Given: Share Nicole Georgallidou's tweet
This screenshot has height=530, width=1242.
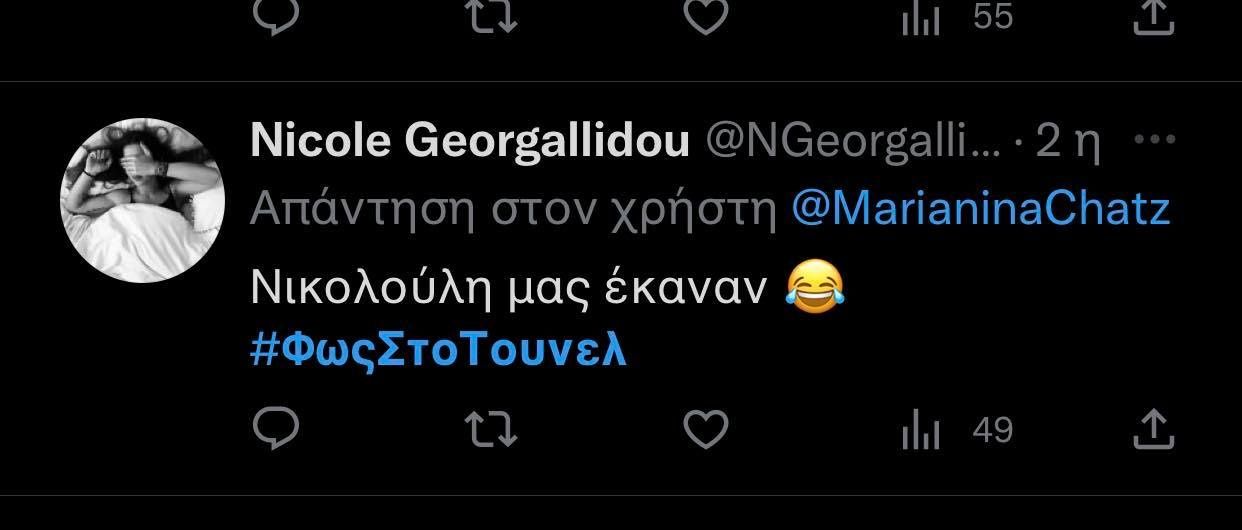Looking at the screenshot, I should click(x=1151, y=430).
